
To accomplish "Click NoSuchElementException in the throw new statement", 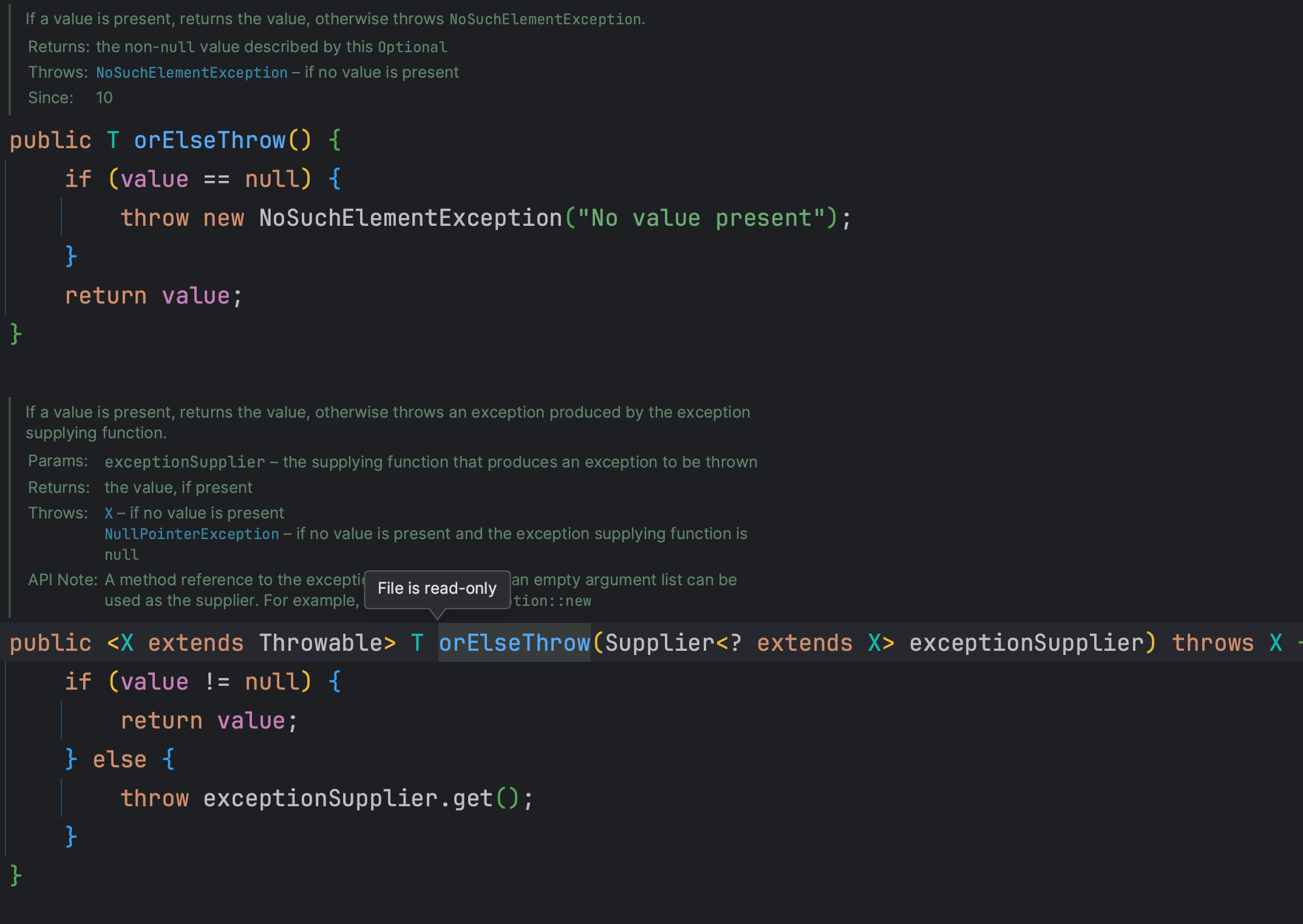I will point(410,218).
